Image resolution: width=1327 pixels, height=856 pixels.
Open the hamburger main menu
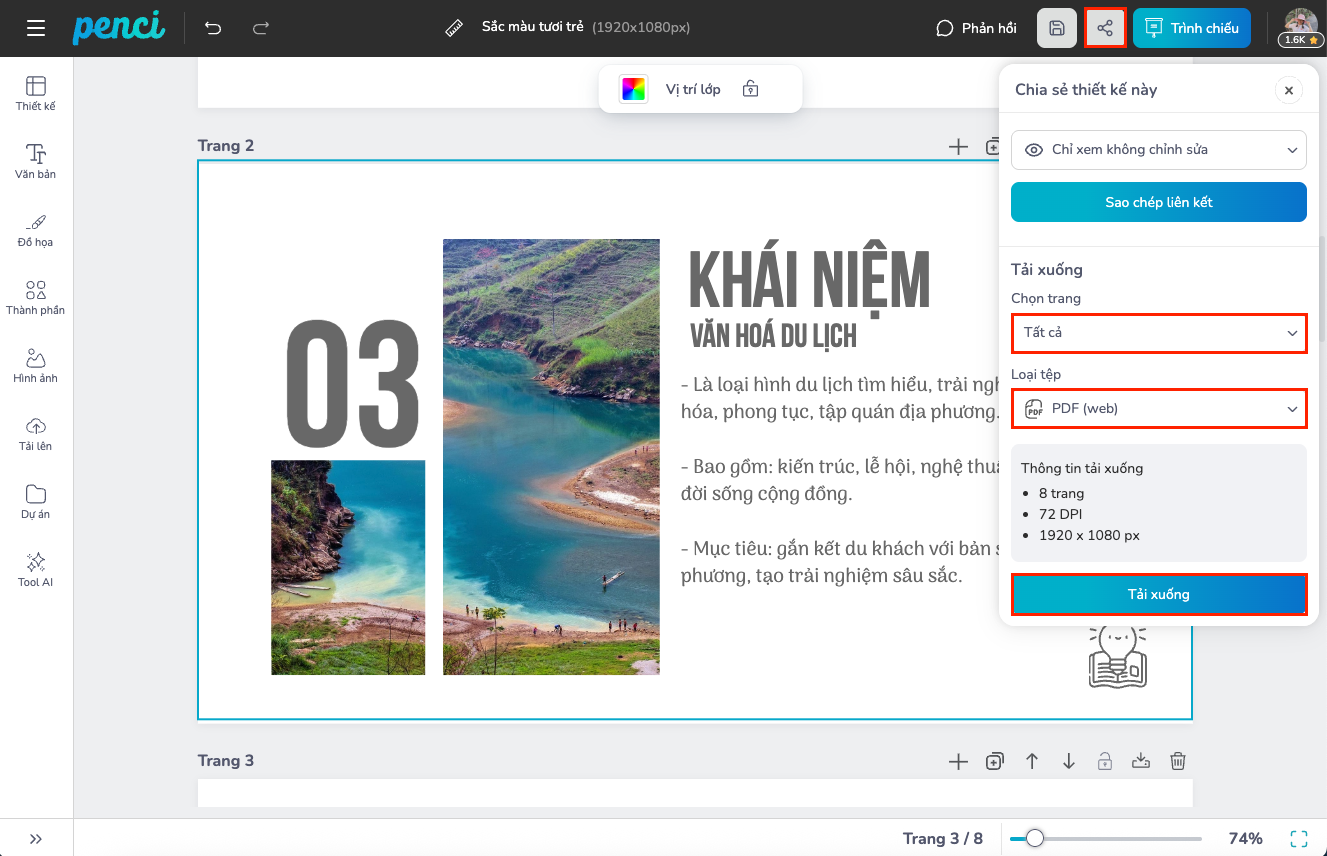[36, 28]
